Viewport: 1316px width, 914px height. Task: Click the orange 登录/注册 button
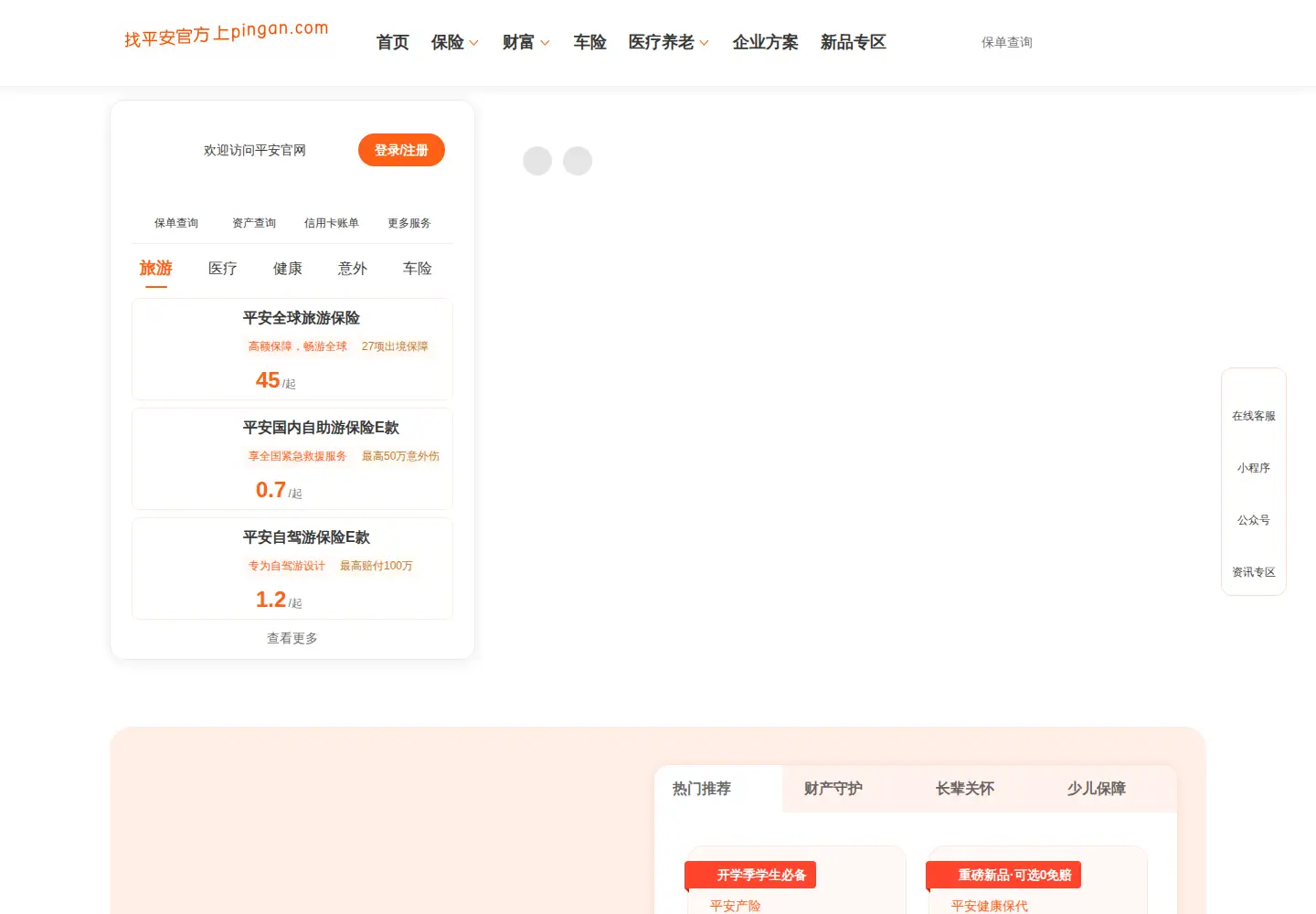tap(401, 150)
